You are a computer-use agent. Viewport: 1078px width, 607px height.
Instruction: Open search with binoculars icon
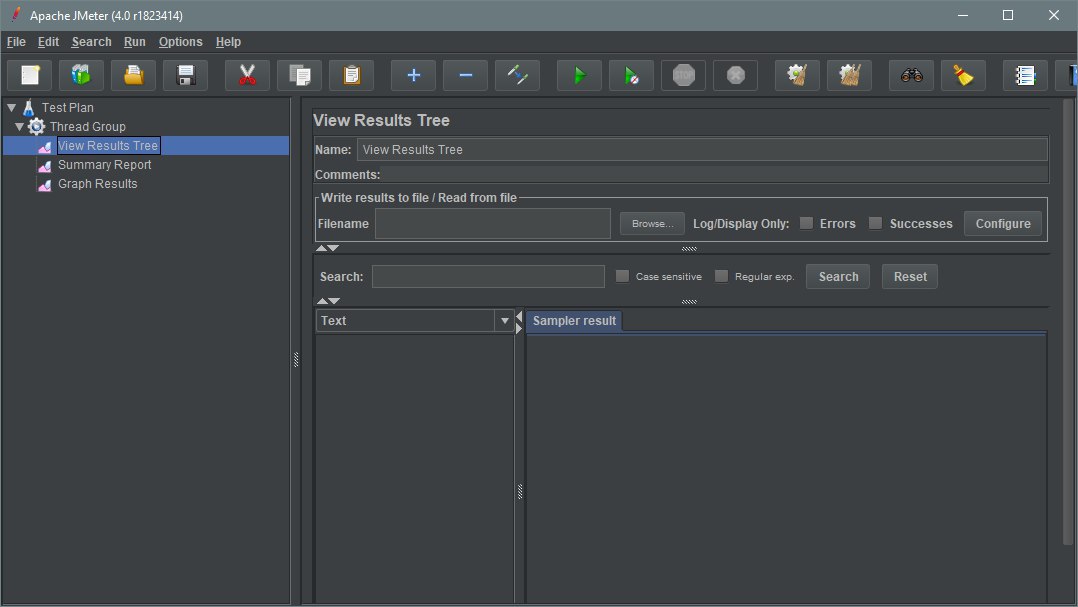click(x=912, y=75)
